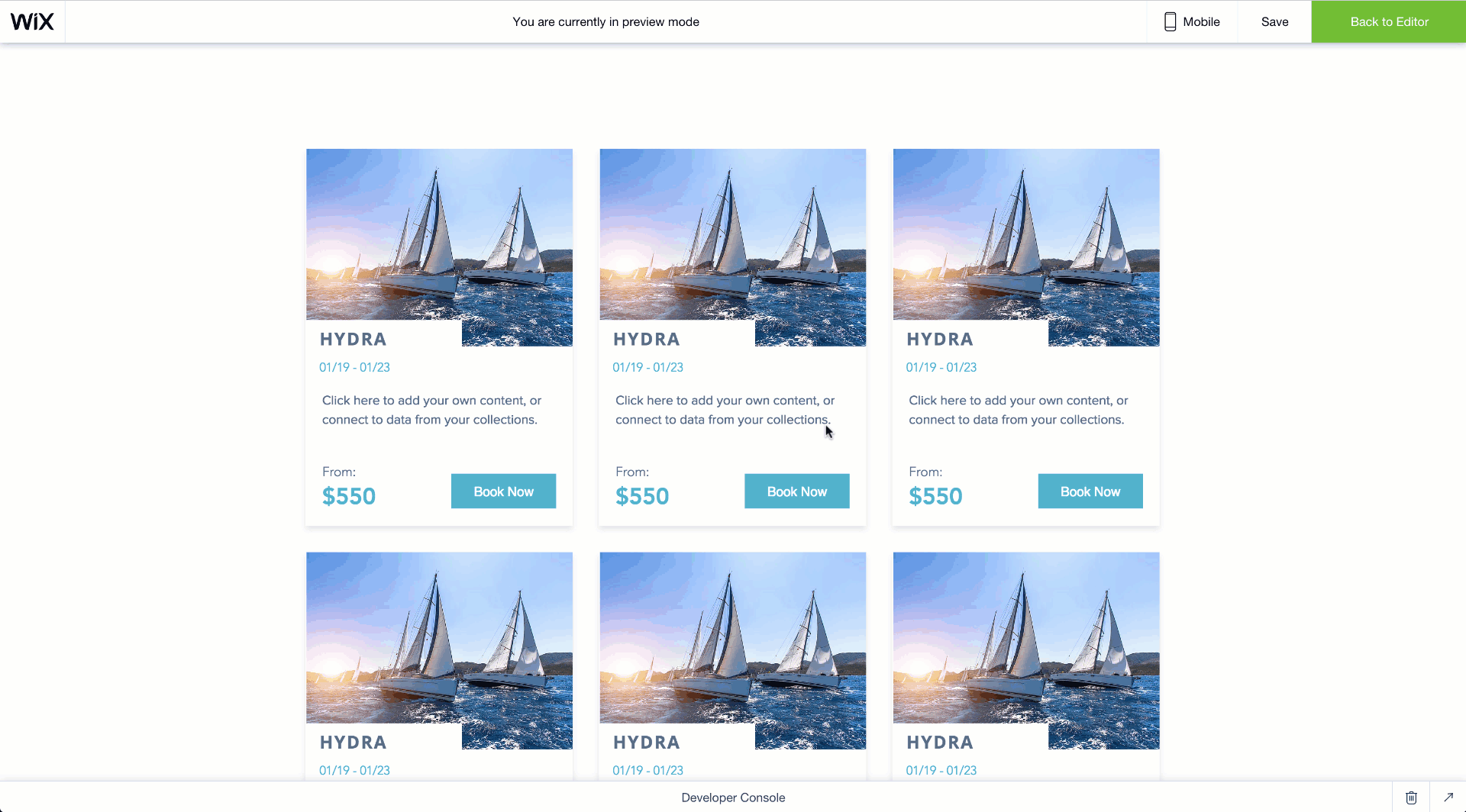Click the date range on top-right card
Viewport: 1466px width, 812px height.
click(x=941, y=367)
